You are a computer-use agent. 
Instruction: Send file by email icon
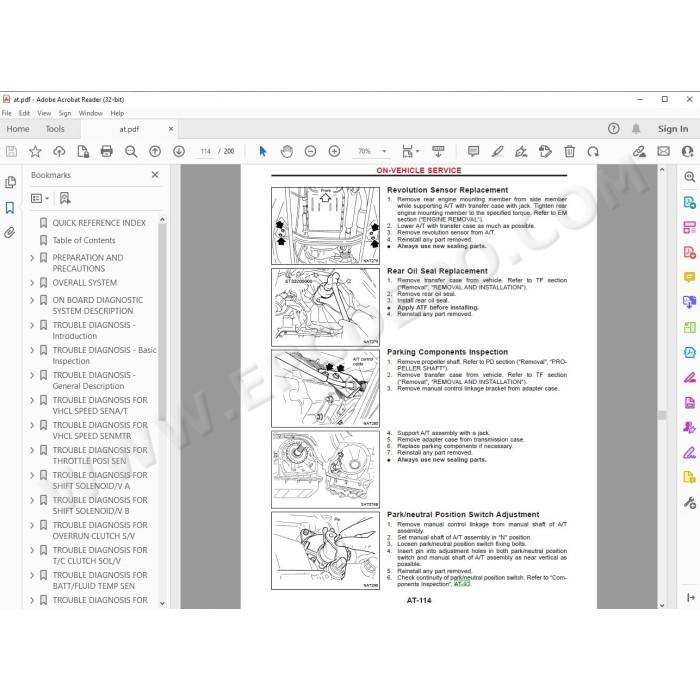[663, 152]
